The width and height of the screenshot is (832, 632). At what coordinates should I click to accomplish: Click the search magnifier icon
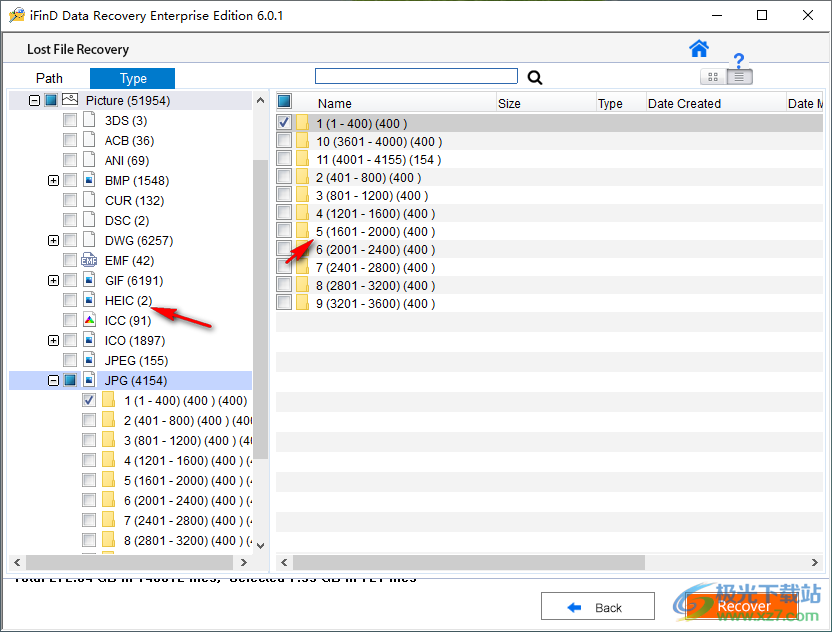click(535, 77)
